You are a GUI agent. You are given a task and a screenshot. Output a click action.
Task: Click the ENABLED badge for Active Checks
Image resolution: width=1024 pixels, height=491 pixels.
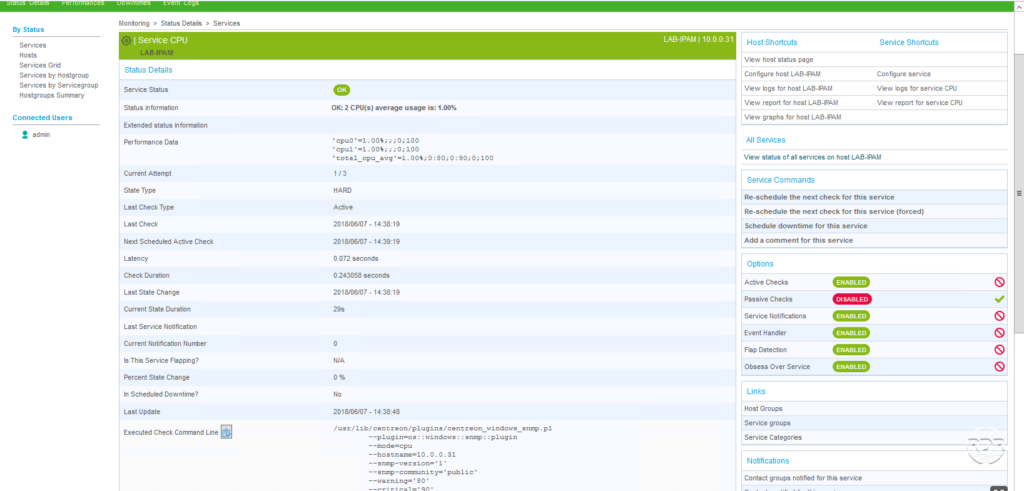pos(851,282)
